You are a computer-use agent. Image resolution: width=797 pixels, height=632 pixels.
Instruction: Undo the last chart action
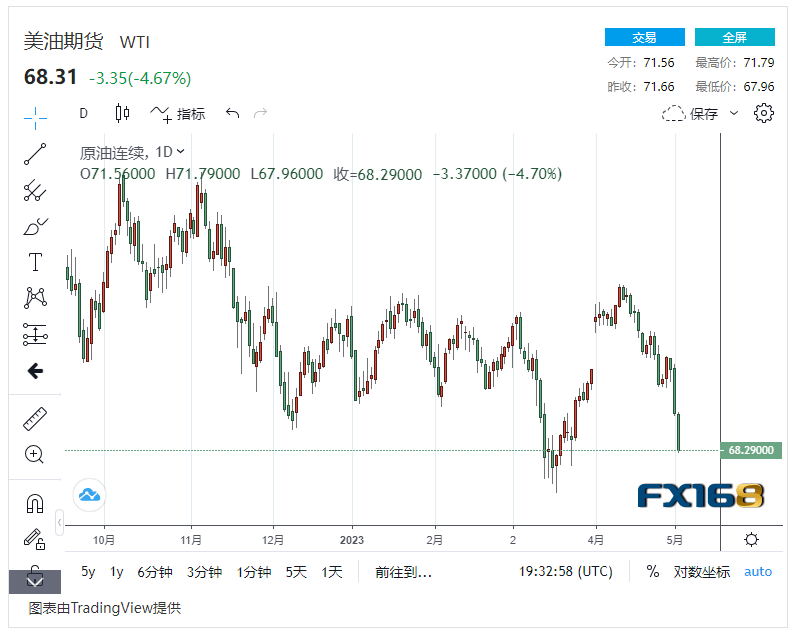233,113
